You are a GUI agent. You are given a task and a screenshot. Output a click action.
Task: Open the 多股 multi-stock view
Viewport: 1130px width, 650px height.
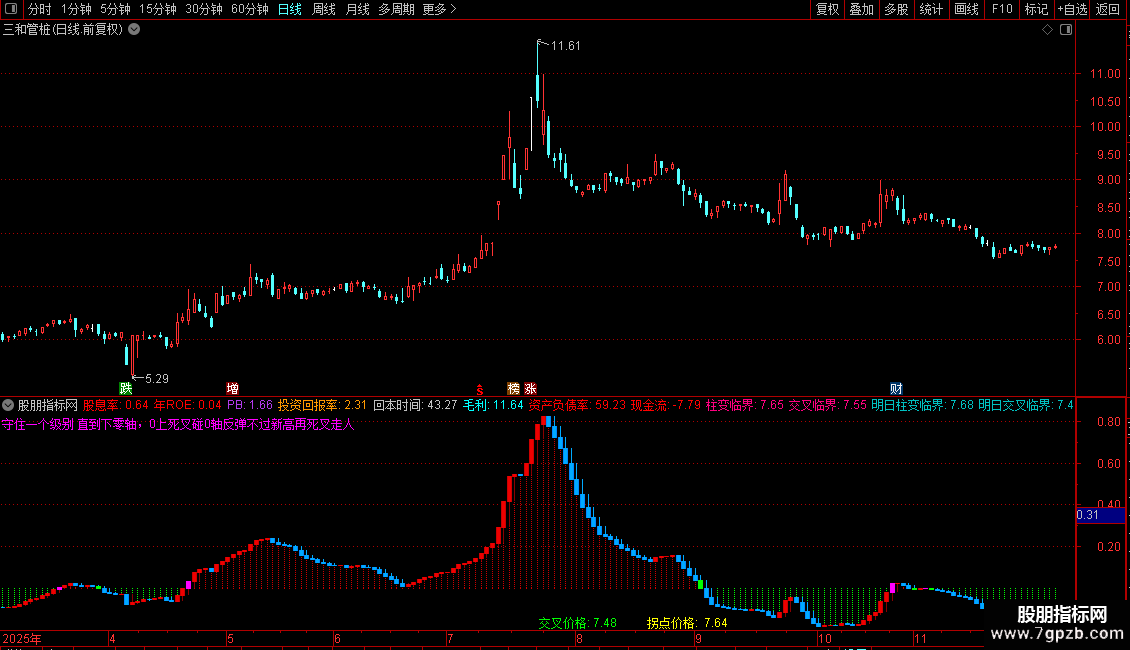pos(897,9)
